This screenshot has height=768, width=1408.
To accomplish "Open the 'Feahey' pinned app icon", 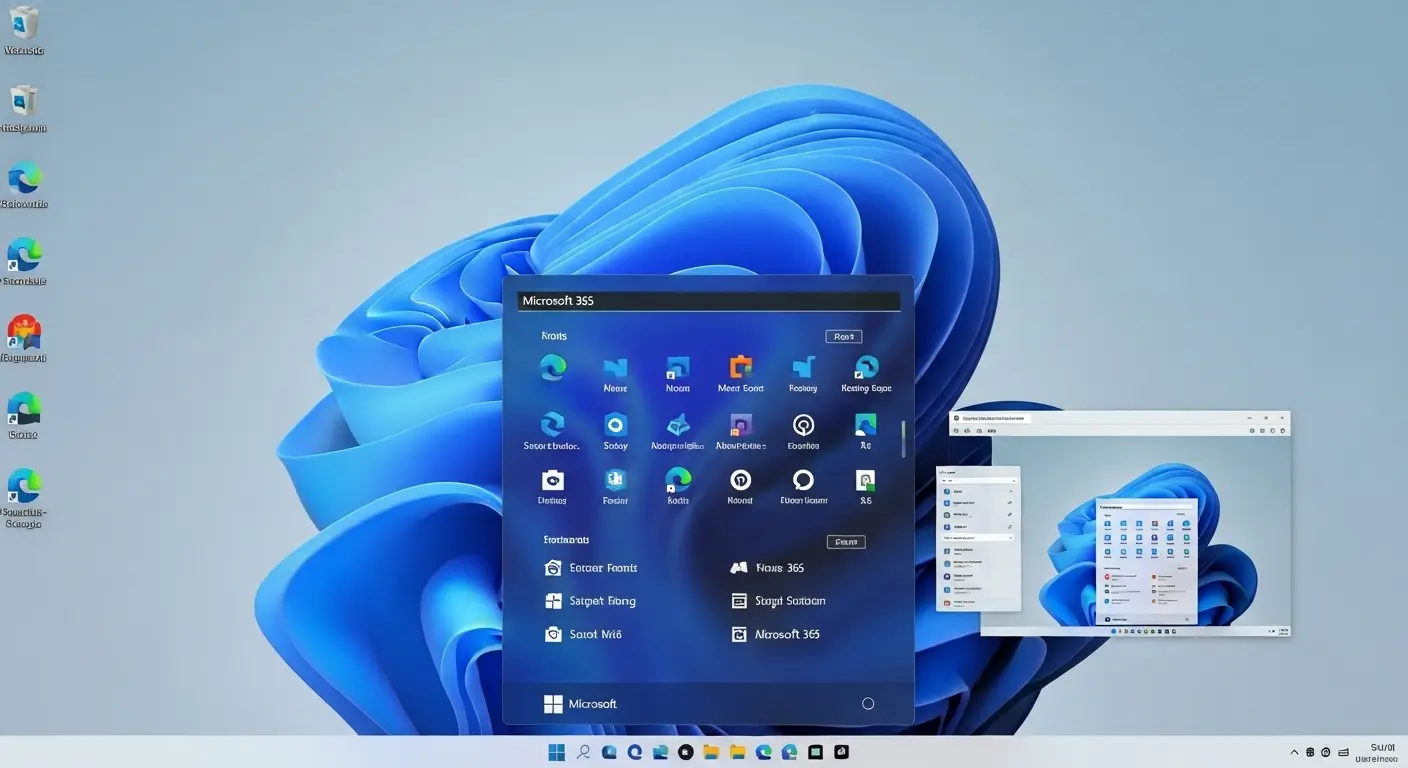I will 803,368.
